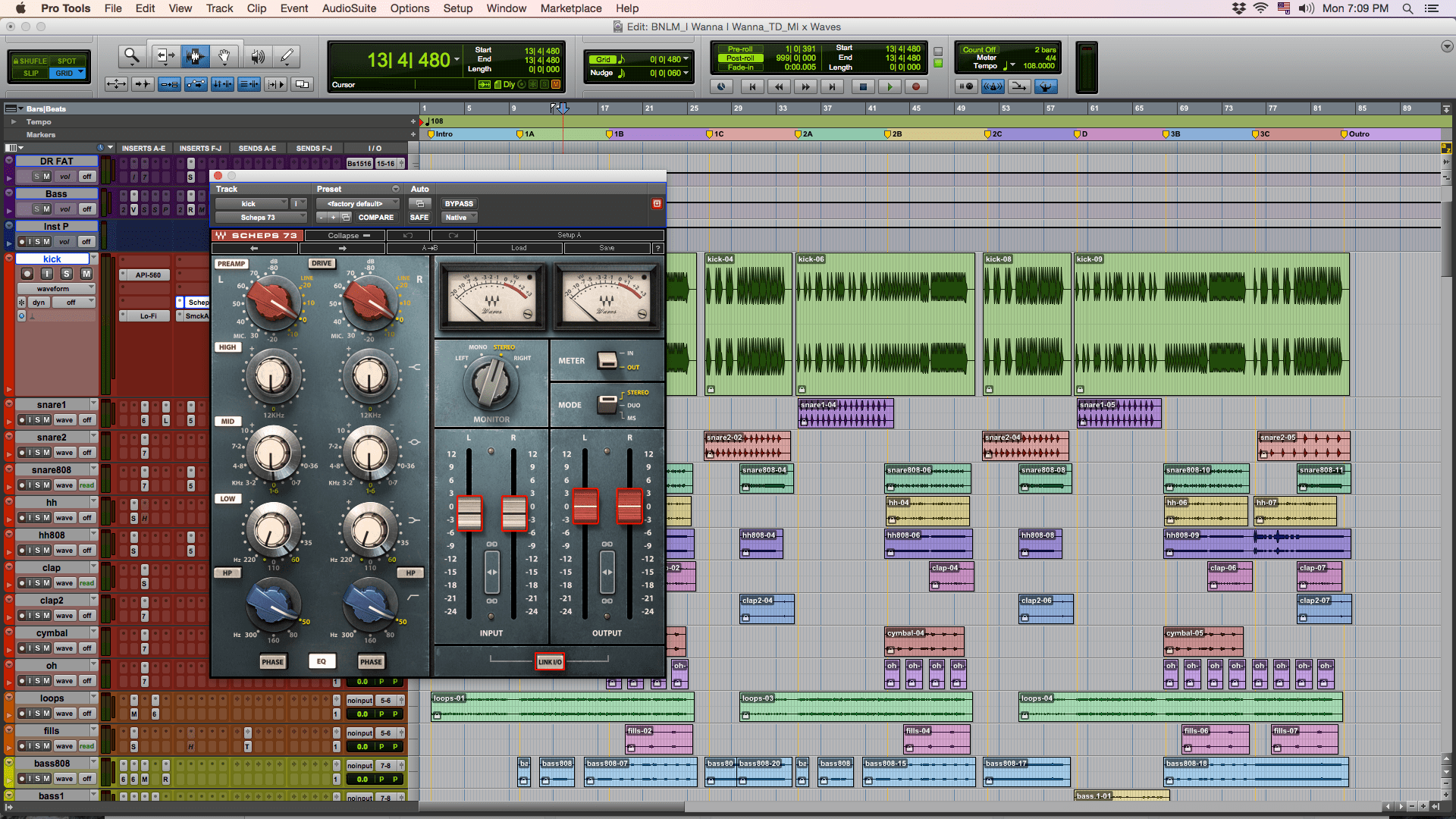
Task: Open the kick track waveform view selector
Action: point(56,289)
